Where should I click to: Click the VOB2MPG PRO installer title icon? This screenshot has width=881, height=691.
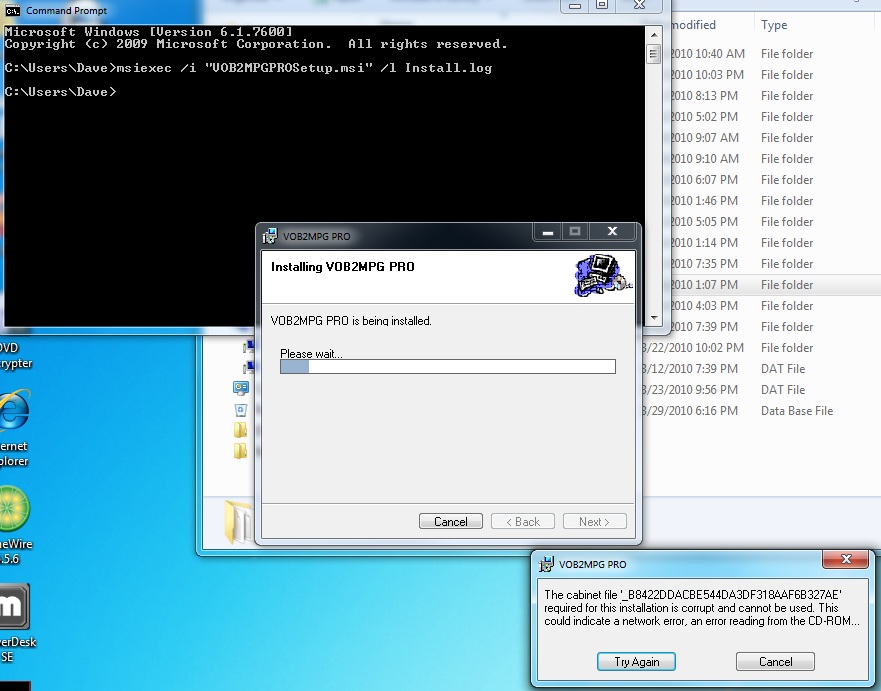point(270,236)
